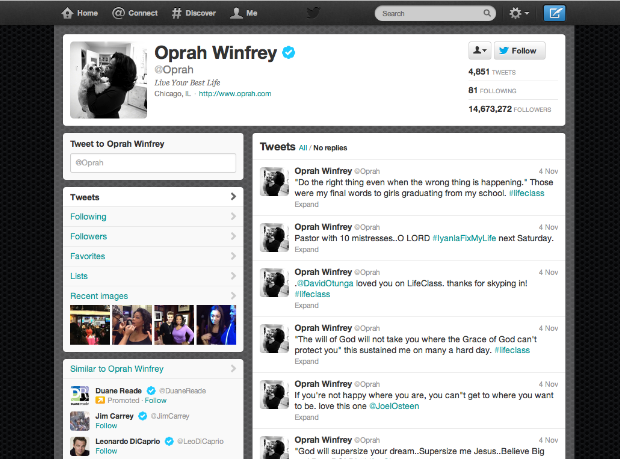Open first recent image of crowd

(x=90, y=325)
